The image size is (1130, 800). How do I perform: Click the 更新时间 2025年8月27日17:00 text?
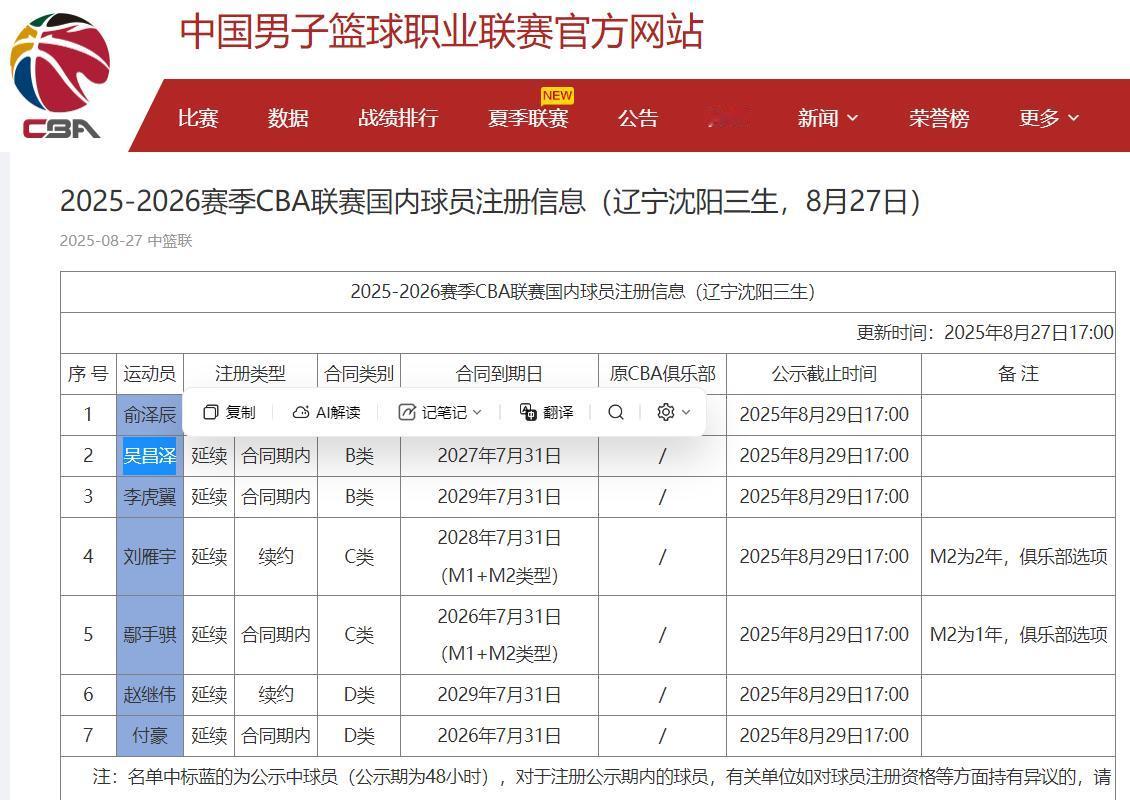tap(985, 332)
